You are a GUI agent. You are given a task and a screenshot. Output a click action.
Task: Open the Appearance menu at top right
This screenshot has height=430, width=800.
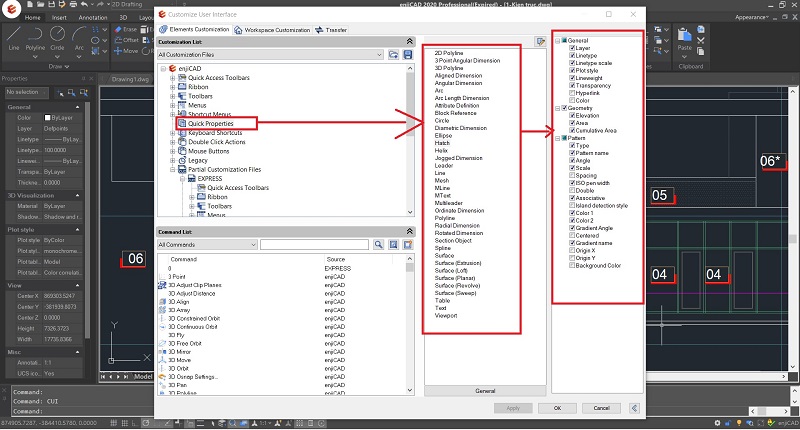(x=752, y=17)
